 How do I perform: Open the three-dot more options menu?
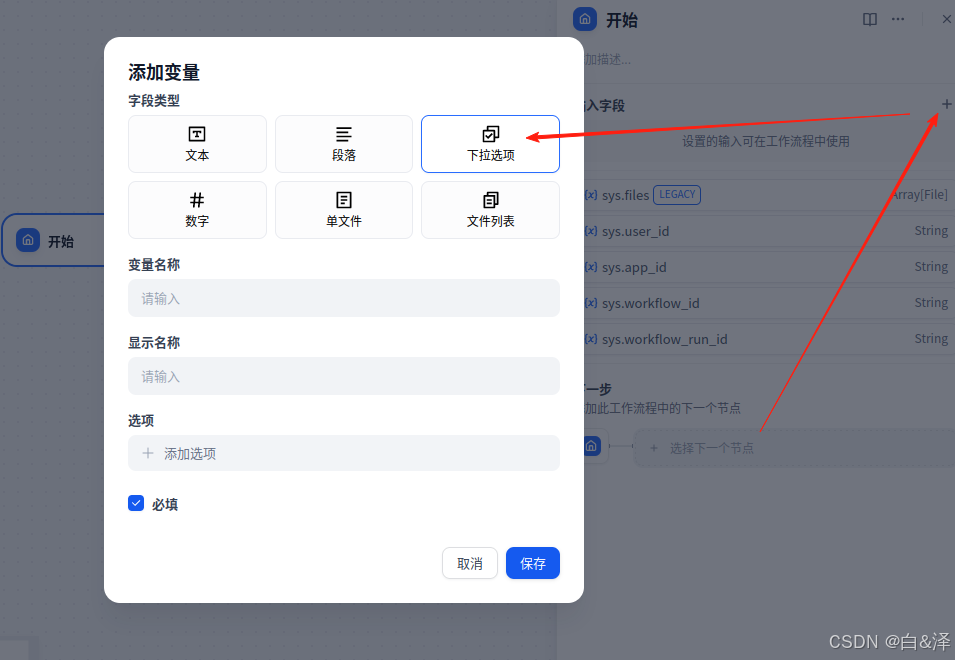pyautogui.click(x=898, y=19)
